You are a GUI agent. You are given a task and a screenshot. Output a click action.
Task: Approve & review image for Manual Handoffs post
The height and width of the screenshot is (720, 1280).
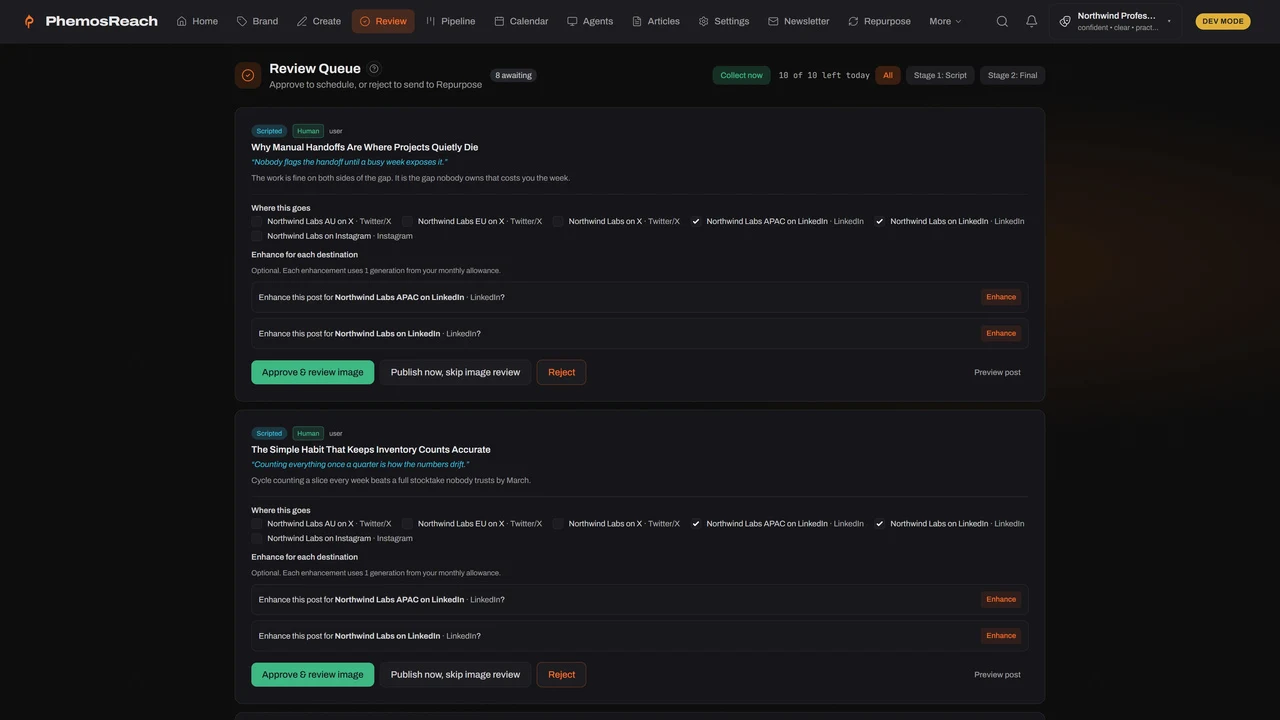click(x=313, y=372)
